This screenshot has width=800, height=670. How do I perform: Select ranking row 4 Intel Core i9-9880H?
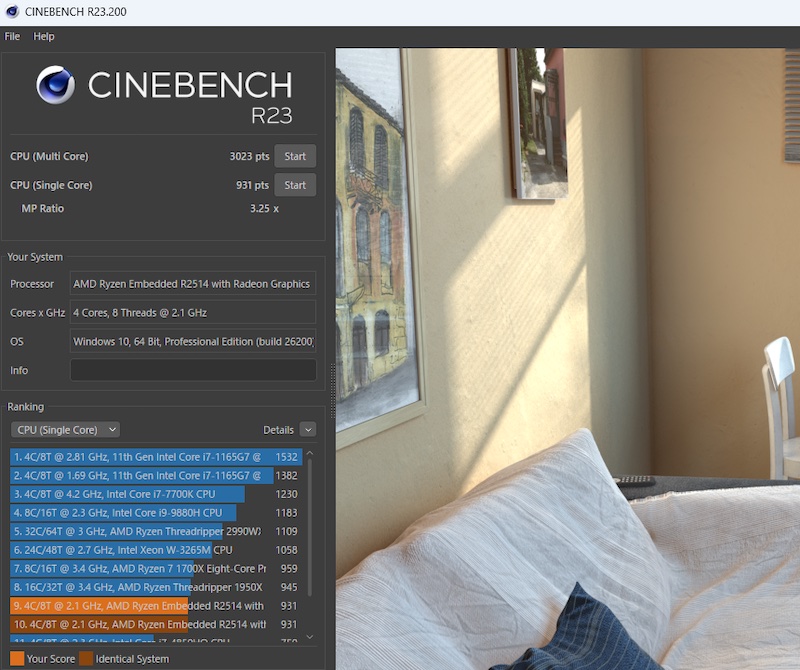[x=155, y=513]
